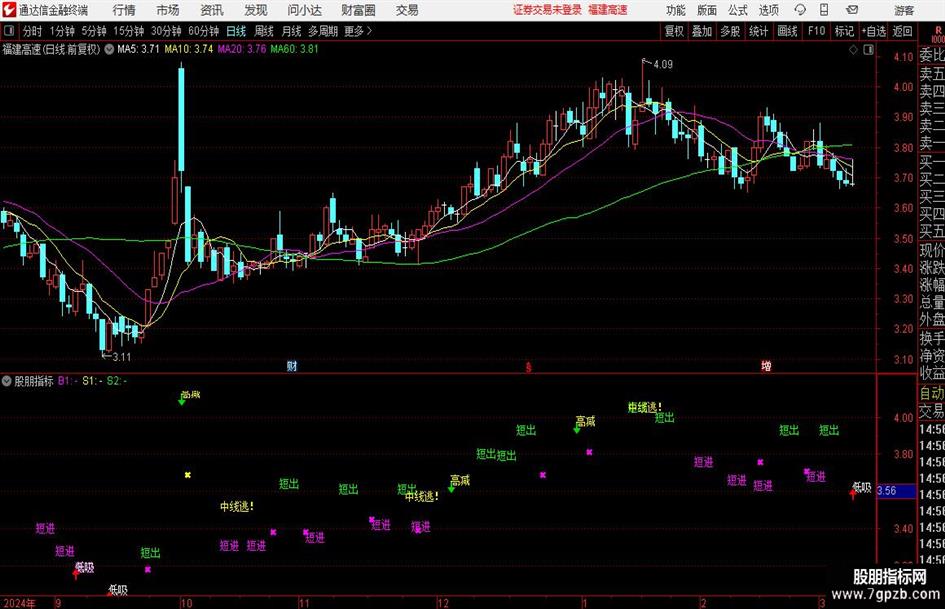Click the 叠加 overlay button
Image resolution: width=945 pixels, height=609 pixels.
click(702, 31)
